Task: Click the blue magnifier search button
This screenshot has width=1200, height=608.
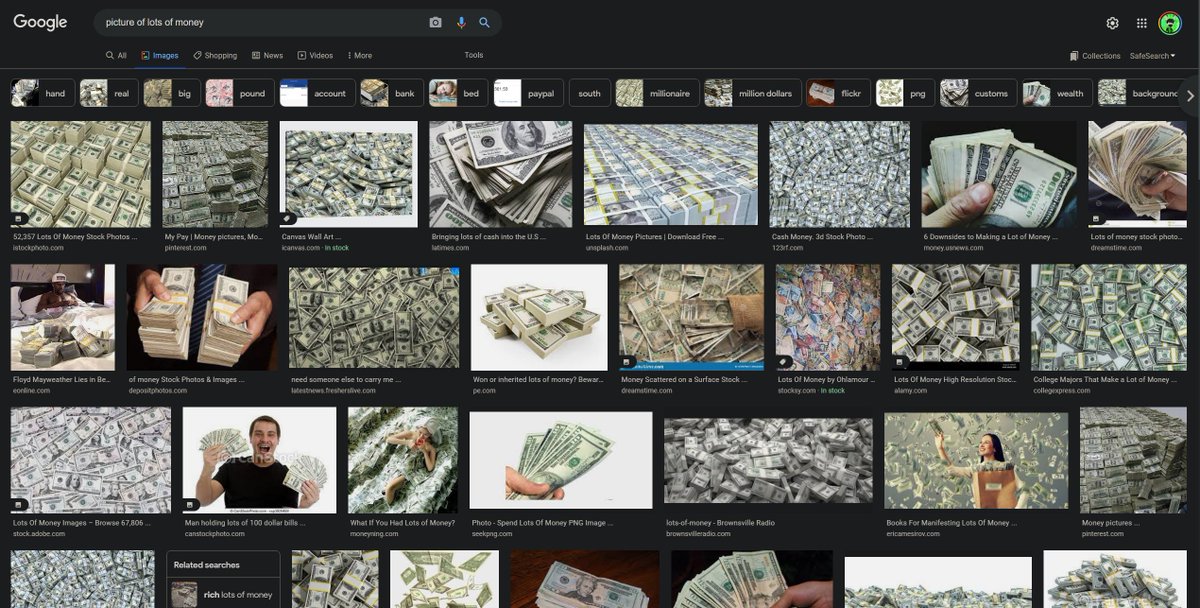Action: pos(484,22)
